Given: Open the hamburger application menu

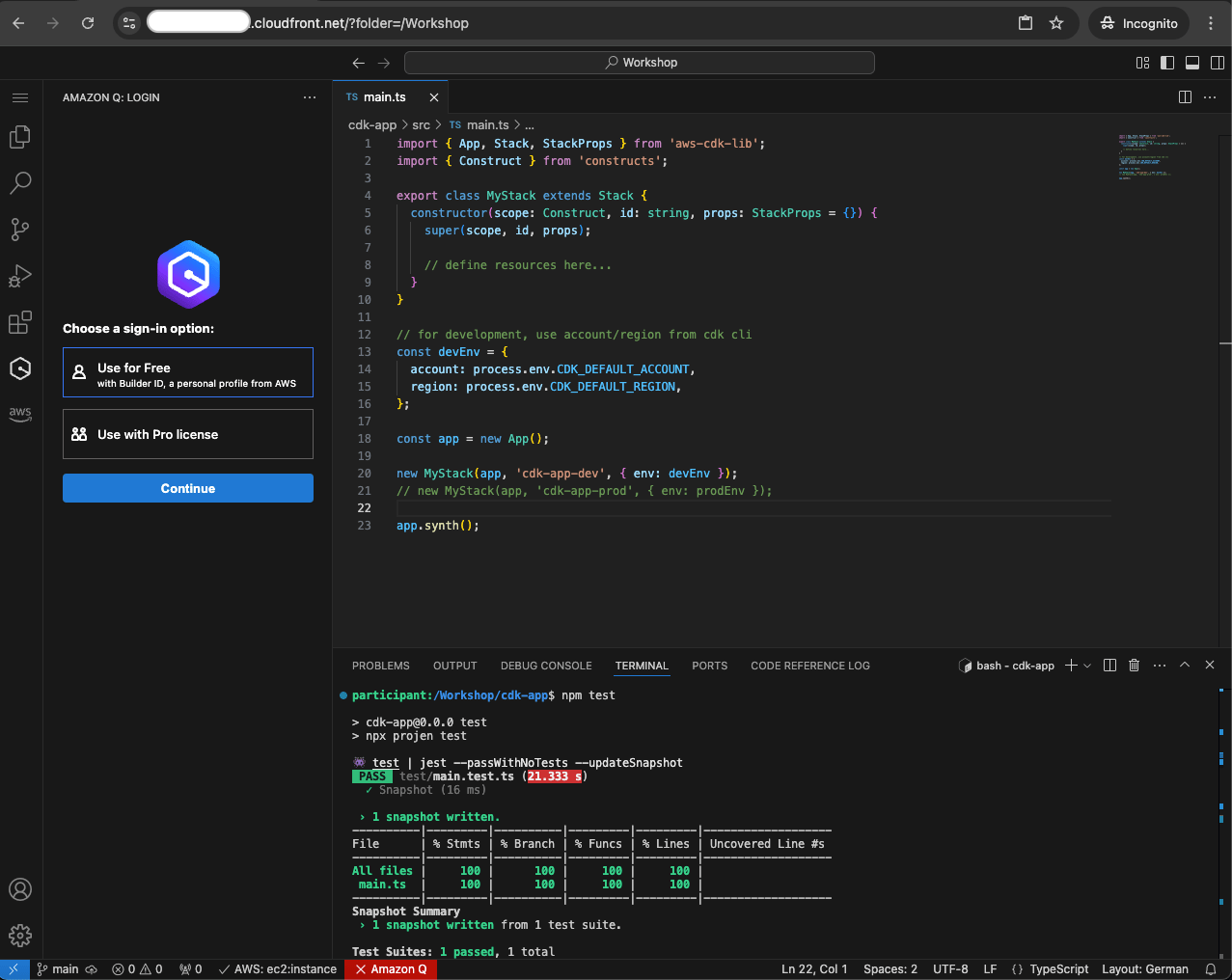Looking at the screenshot, I should tap(20, 97).
